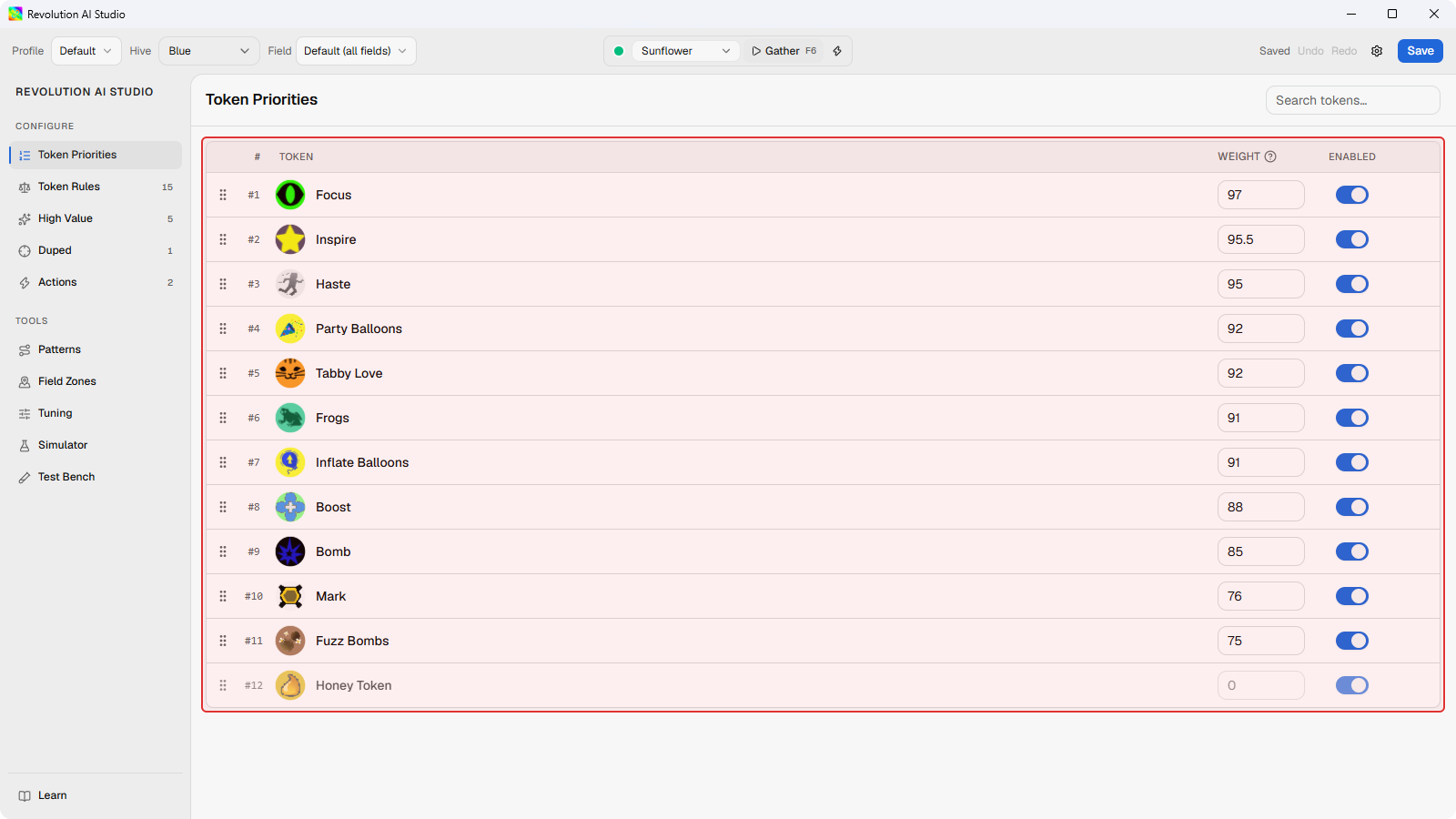Disable the Focus token toggle

1352,195
